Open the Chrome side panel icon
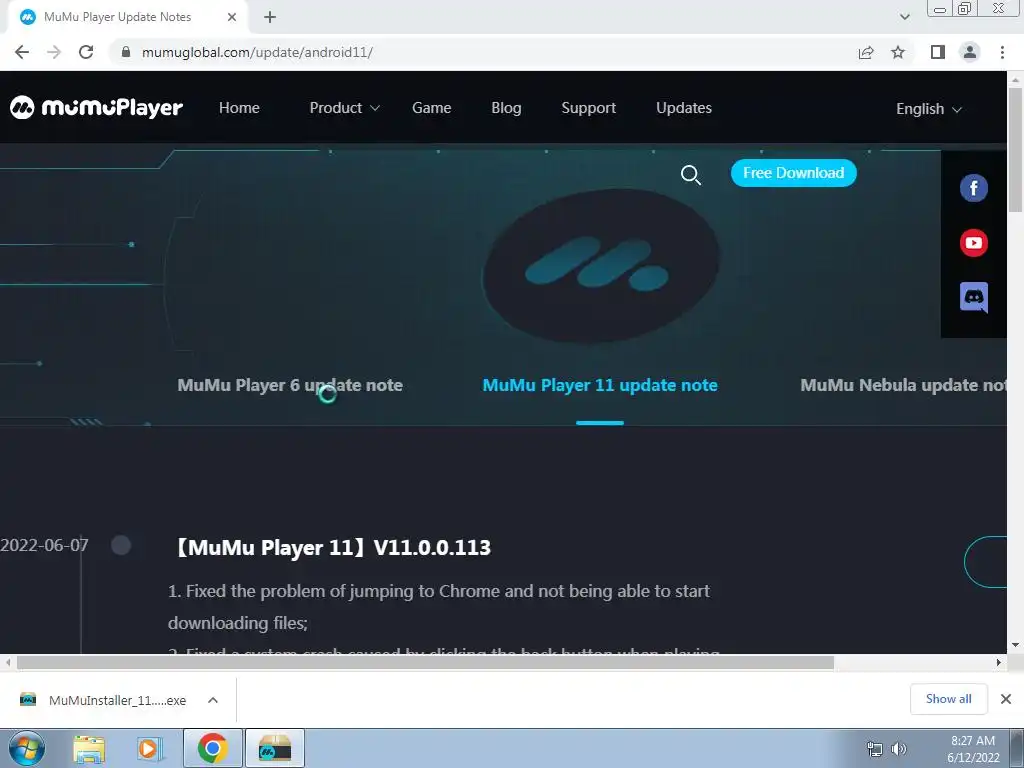This screenshot has width=1024, height=768. tap(938, 52)
